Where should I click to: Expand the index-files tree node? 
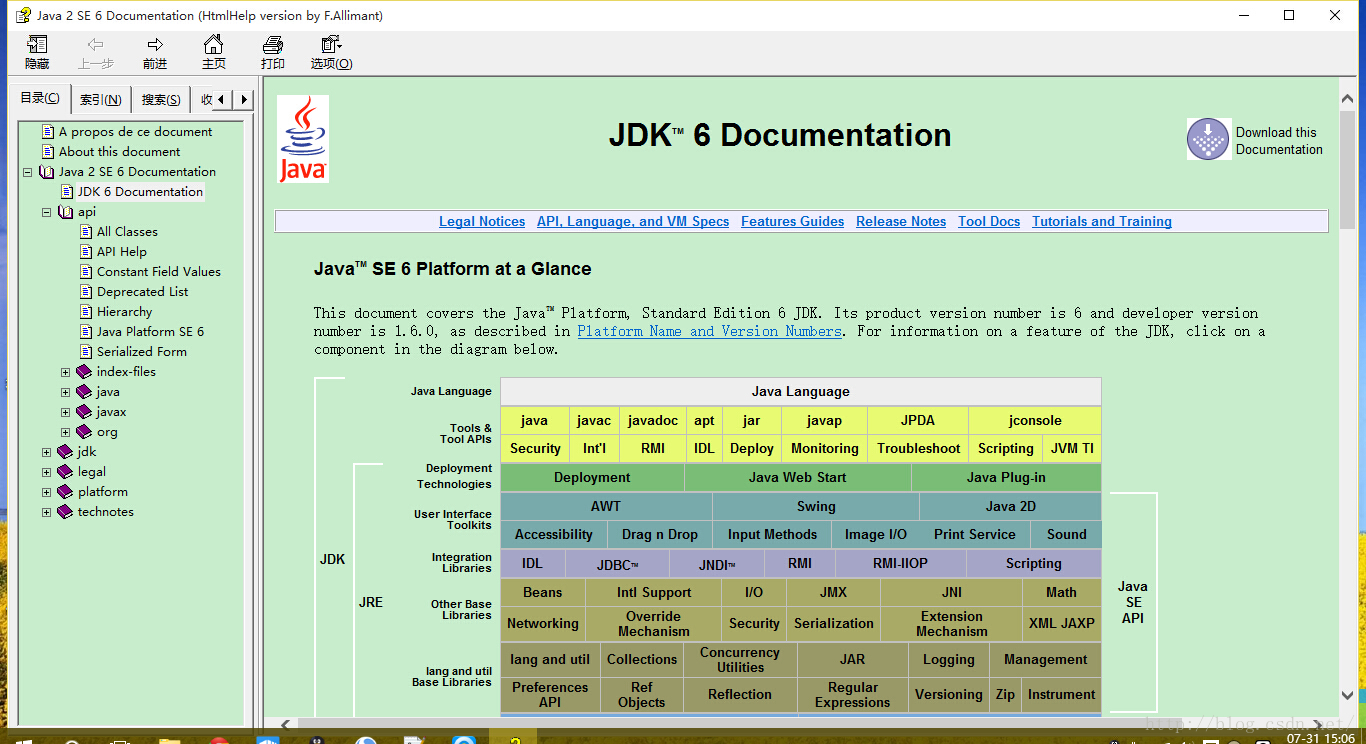(x=65, y=372)
